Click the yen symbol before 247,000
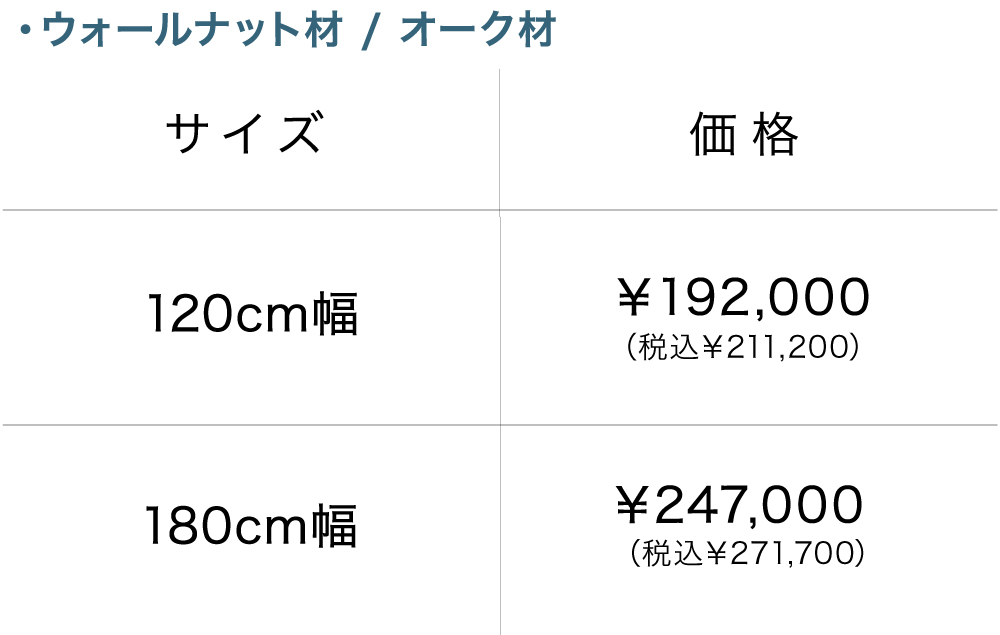 pos(634,506)
